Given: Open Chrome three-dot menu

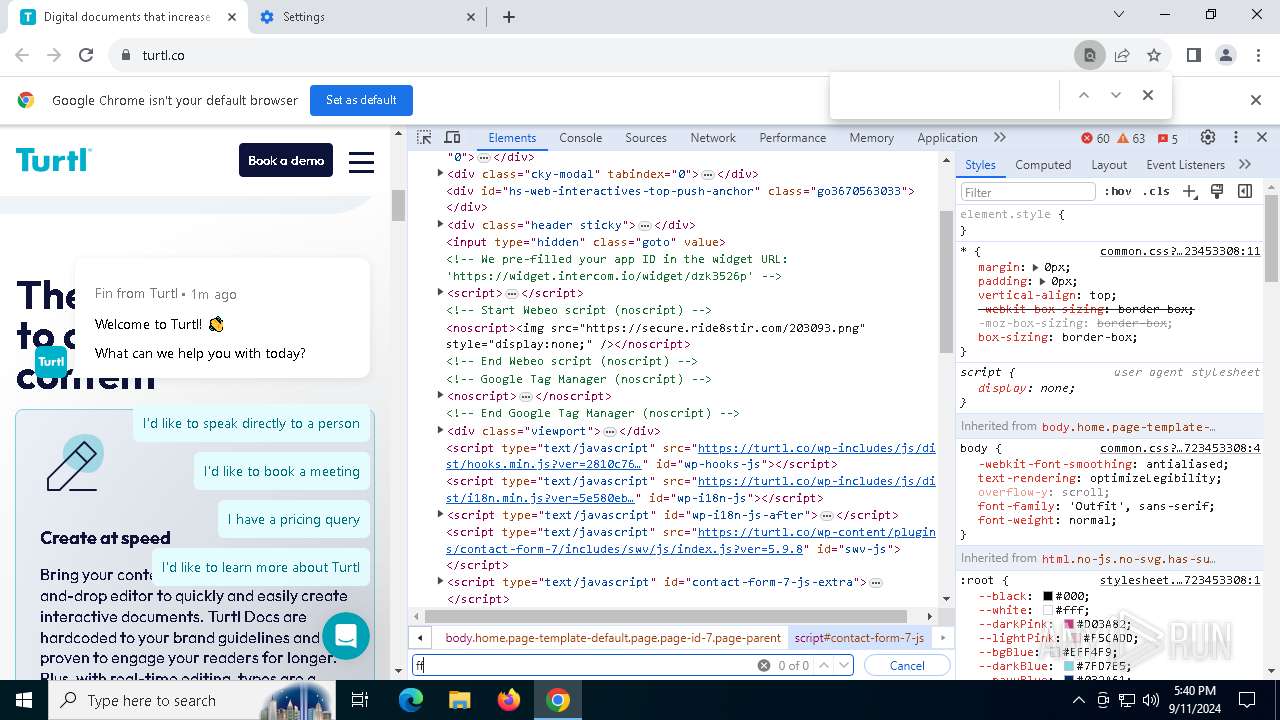Looking at the screenshot, I should pyautogui.click(x=1258, y=55).
